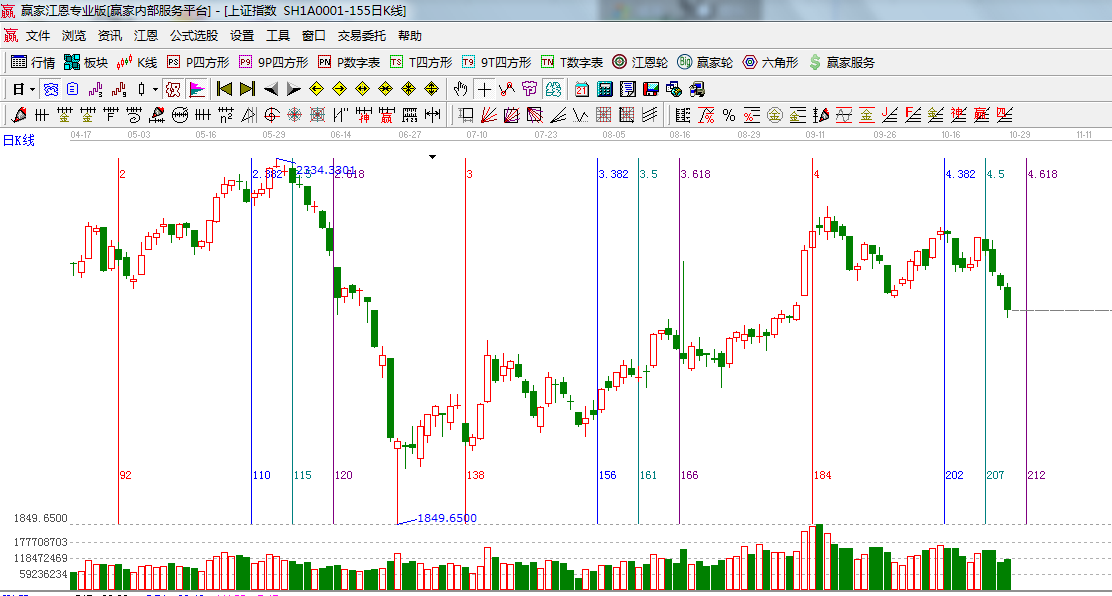Click the percent sign drawing tool
This screenshot has height=596, width=1112.
[x=729, y=115]
